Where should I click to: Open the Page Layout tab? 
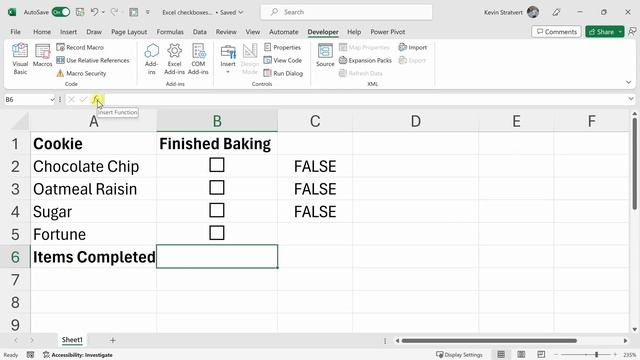[129, 32]
